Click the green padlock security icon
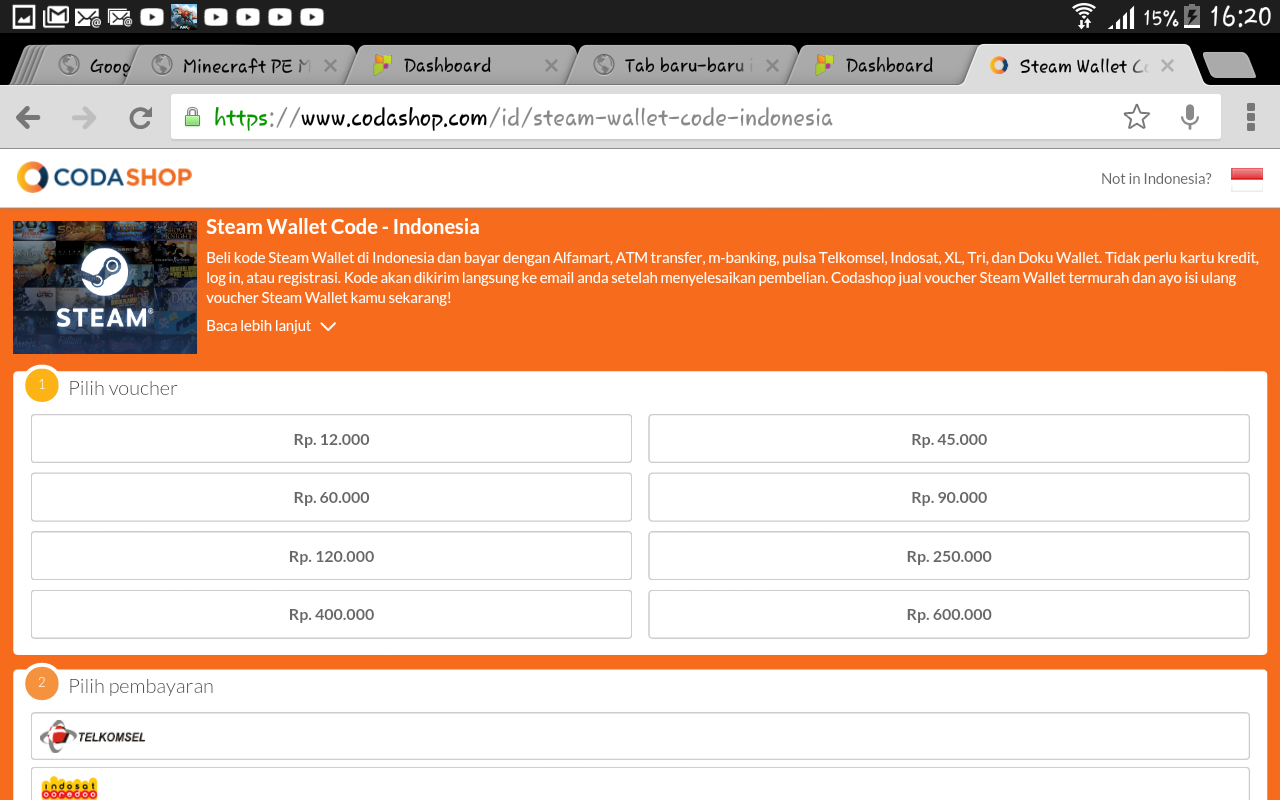This screenshot has width=1280, height=800. tap(193, 117)
